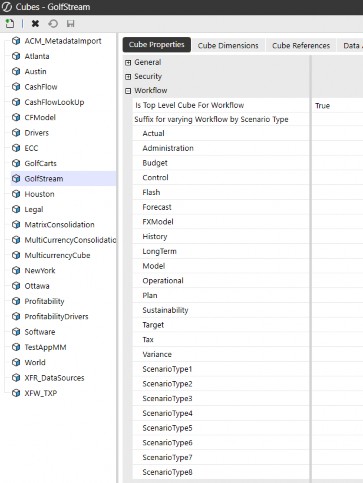Select the Administration scenario type row
Viewport: 363px width, 483px height.
coord(221,148)
